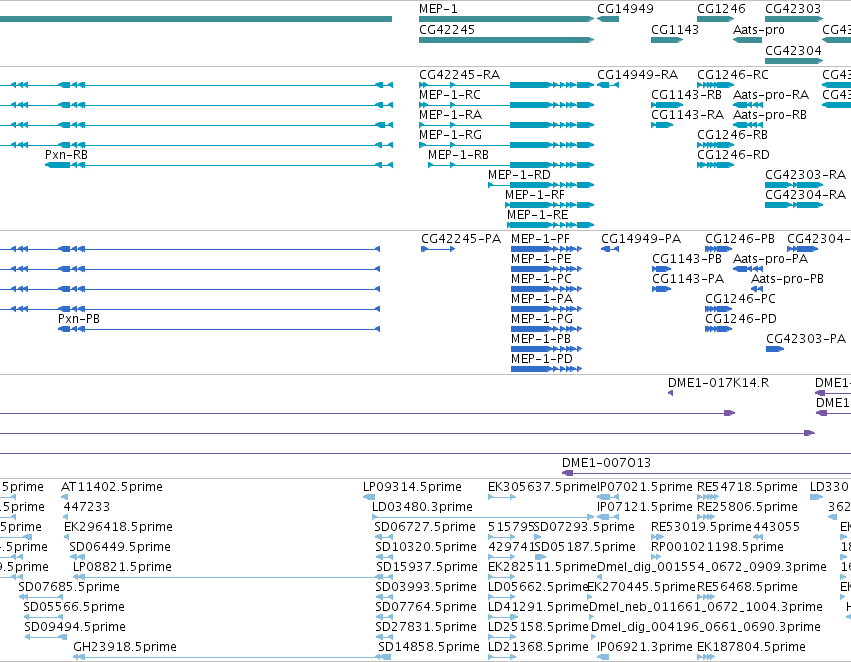The image size is (851, 662).
Task: Select EST EK305637.5prime
Action: coord(502,497)
